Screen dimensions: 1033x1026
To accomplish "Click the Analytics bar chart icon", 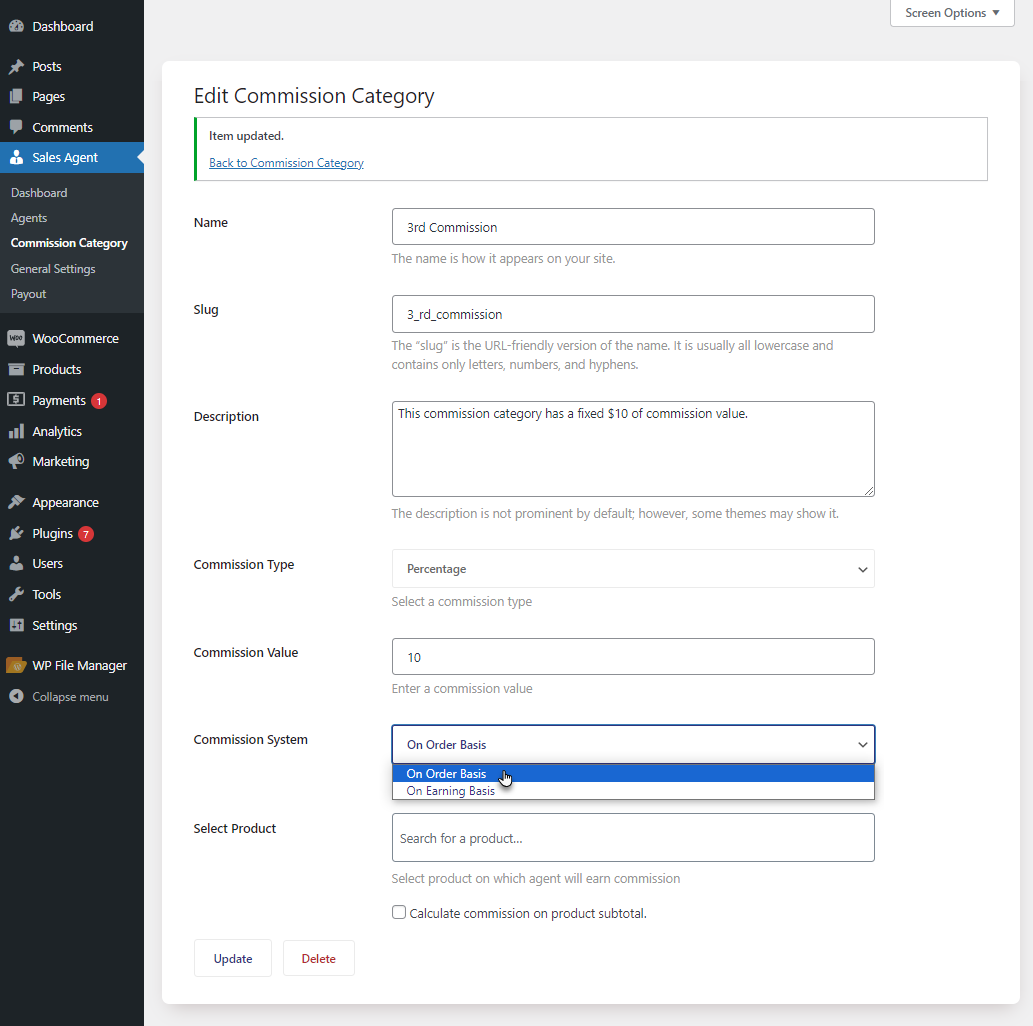I will [16, 432].
